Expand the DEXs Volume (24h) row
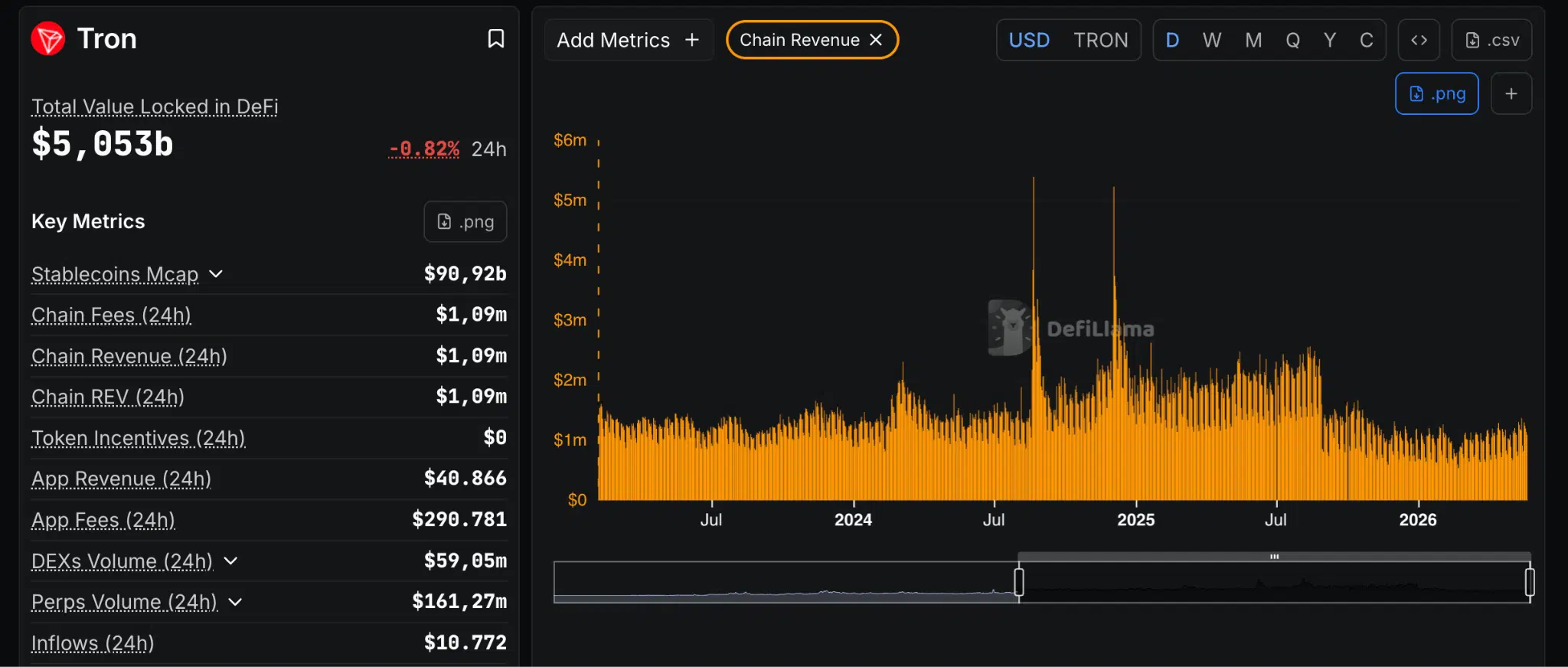 pyautogui.click(x=230, y=561)
